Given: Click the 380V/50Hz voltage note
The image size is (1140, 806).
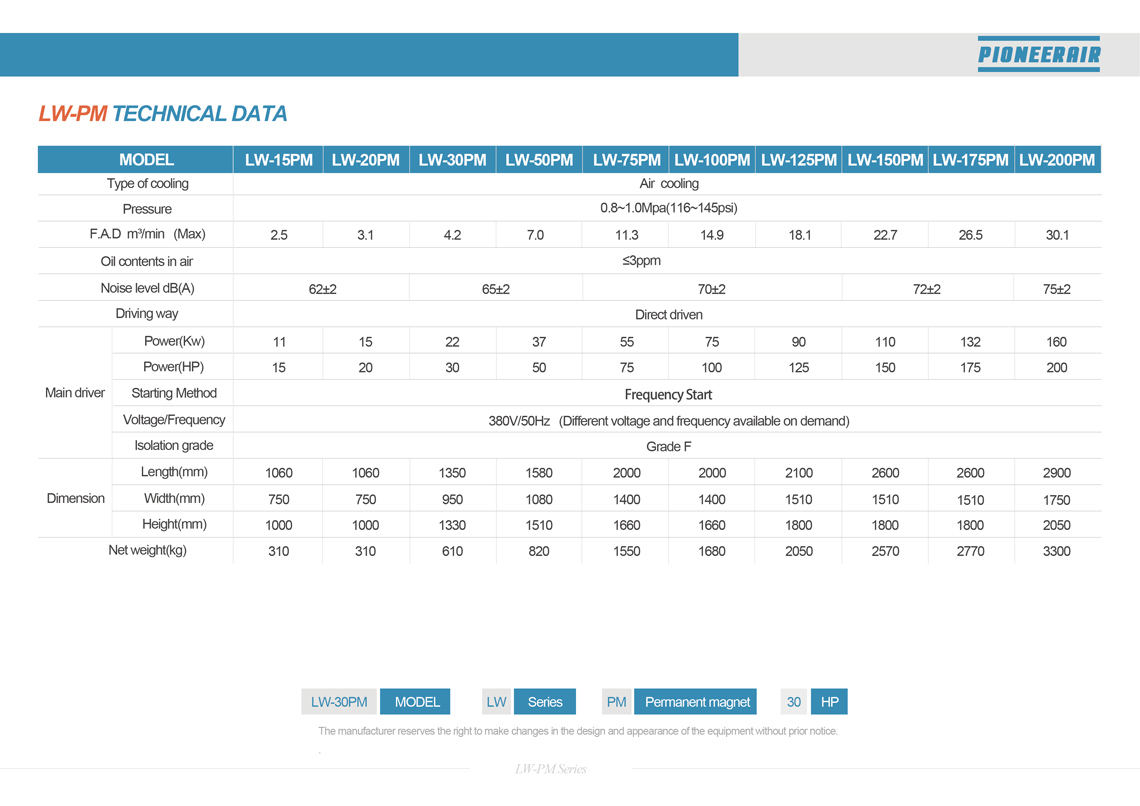Looking at the screenshot, I should (669, 422).
